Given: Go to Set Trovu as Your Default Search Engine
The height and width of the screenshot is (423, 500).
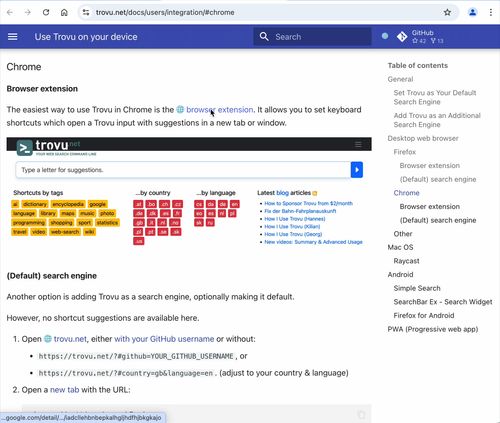Looking at the screenshot, I should (x=435, y=97).
